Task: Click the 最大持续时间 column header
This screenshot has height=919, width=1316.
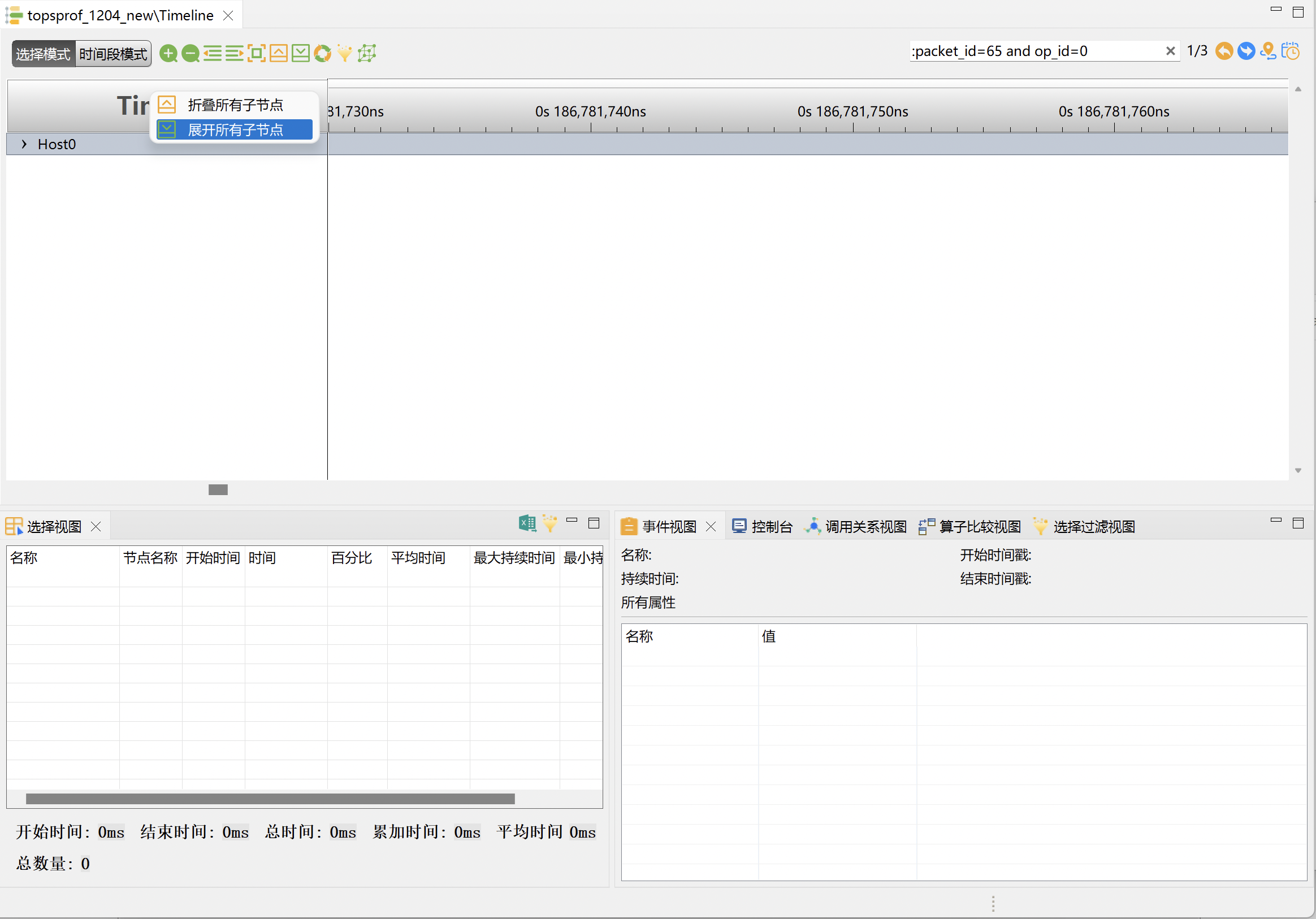Action: [514, 557]
